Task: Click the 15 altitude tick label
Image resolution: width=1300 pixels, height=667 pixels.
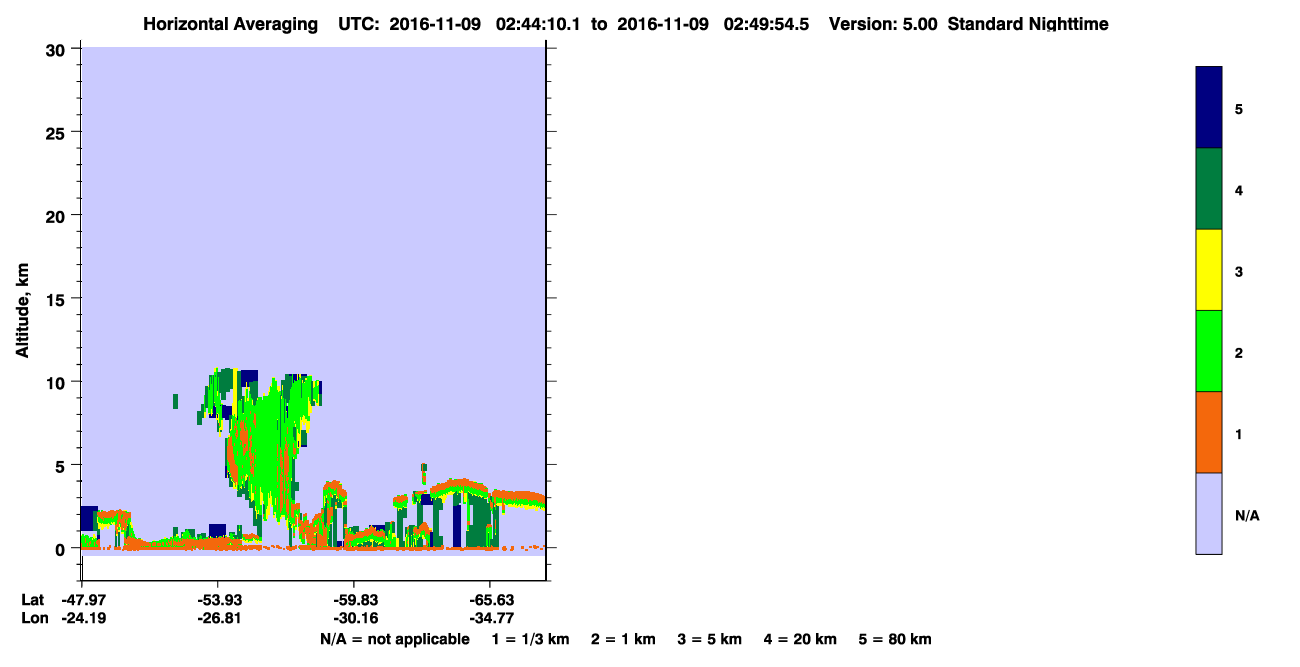Action: click(56, 299)
